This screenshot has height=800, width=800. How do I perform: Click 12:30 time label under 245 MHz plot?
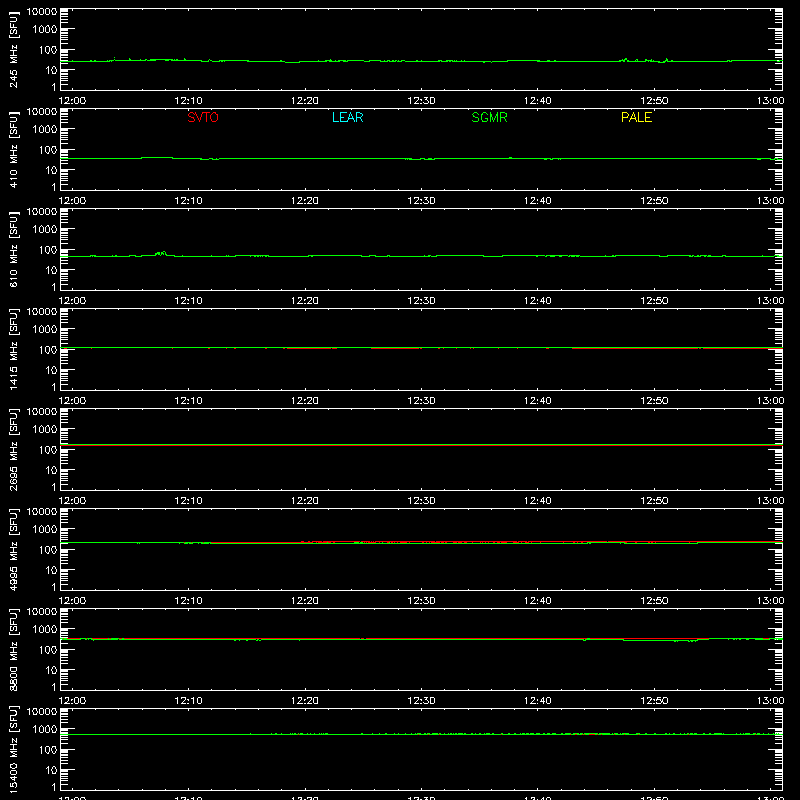coord(421,101)
